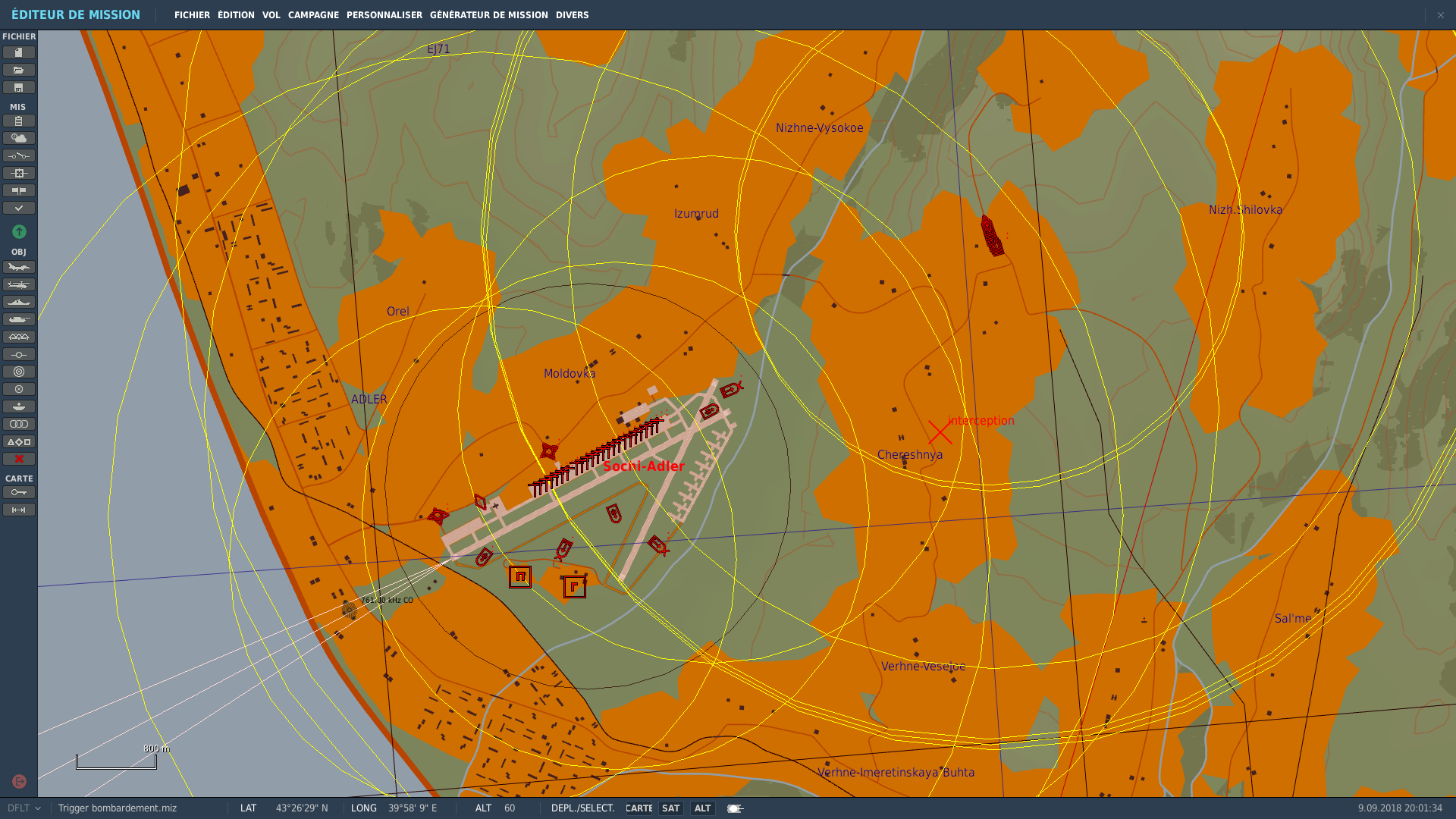Activate the distance ruler measurement tool
1456x819 pixels.
pyautogui.click(x=19, y=510)
